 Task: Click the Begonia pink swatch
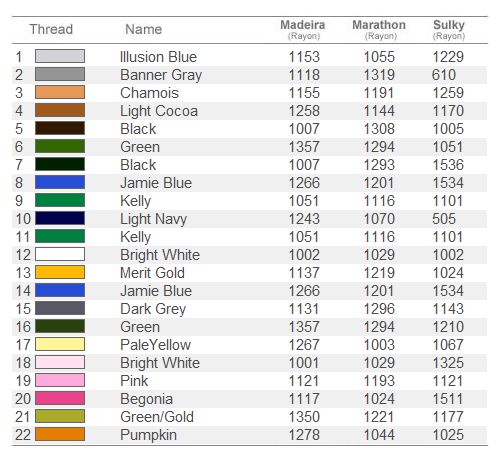pos(60,398)
